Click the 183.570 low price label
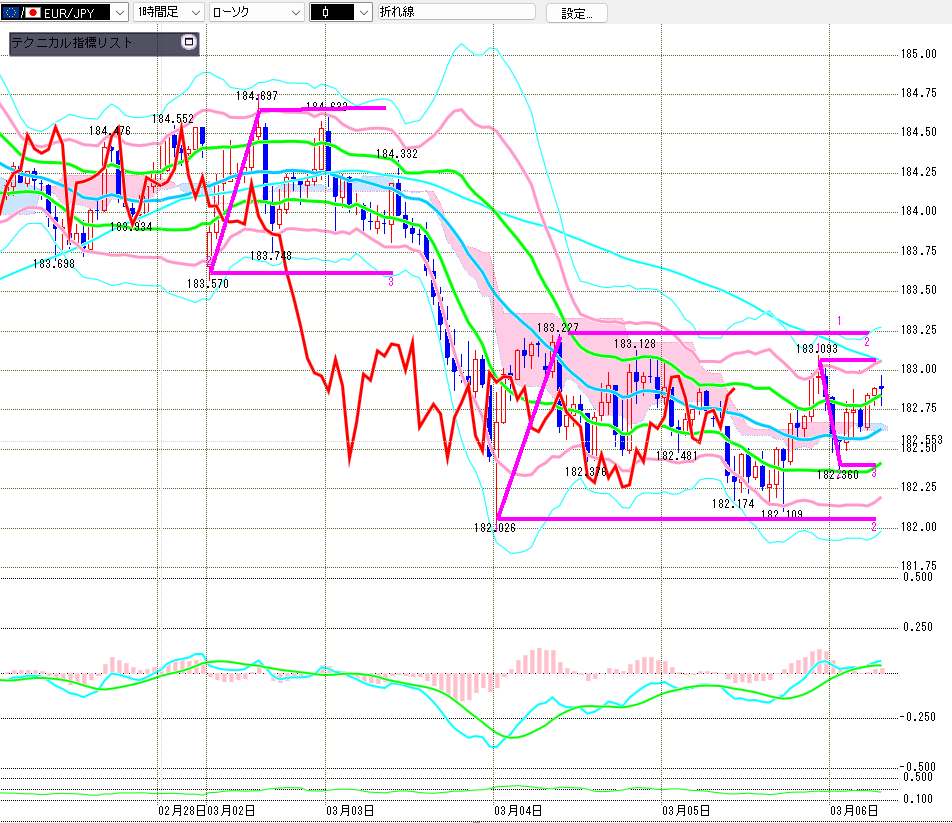952x823 pixels. pyautogui.click(x=207, y=283)
